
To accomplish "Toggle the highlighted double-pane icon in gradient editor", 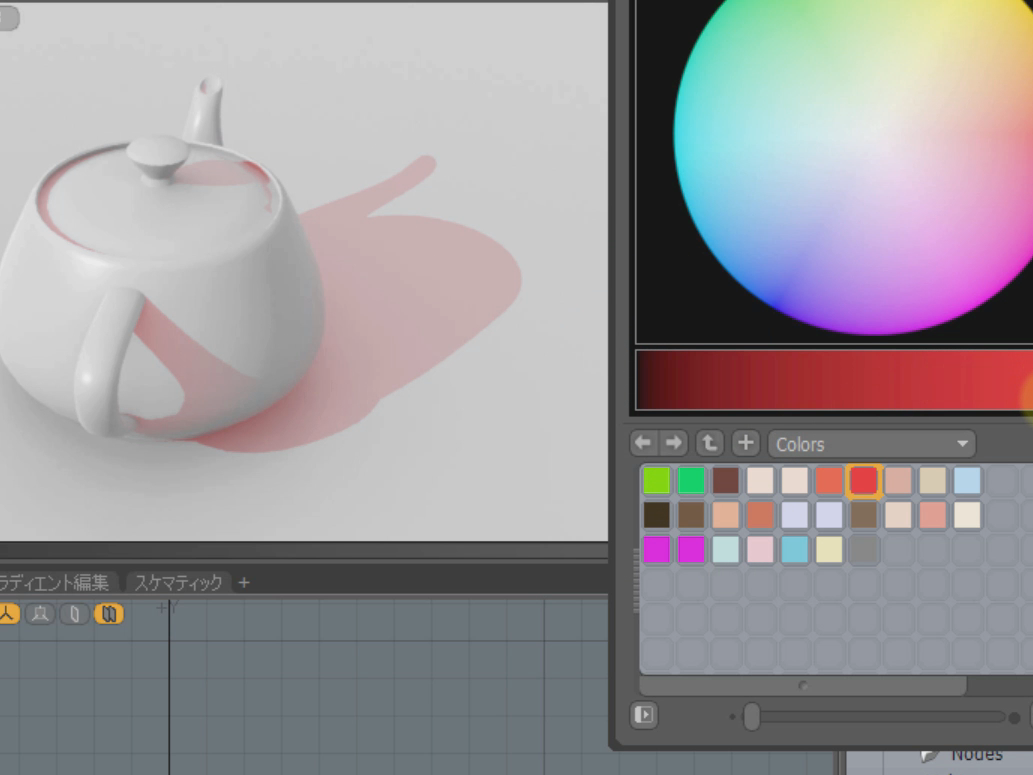I will (108, 614).
